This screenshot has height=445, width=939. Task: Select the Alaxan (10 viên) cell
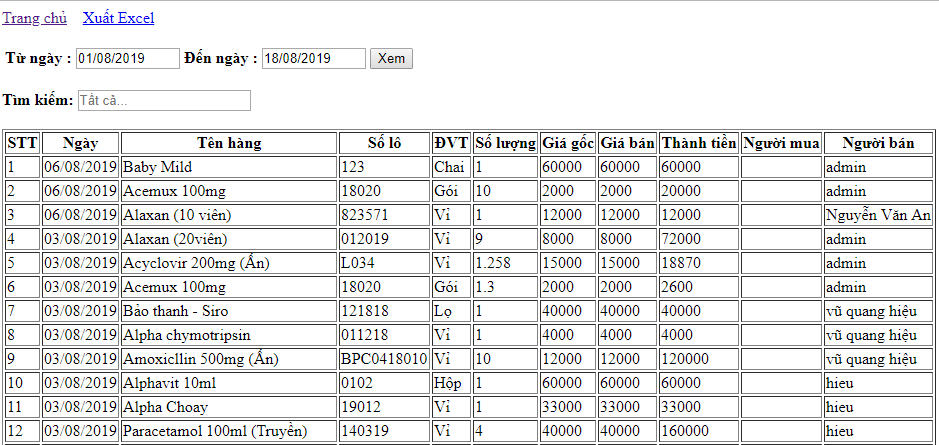coord(229,215)
